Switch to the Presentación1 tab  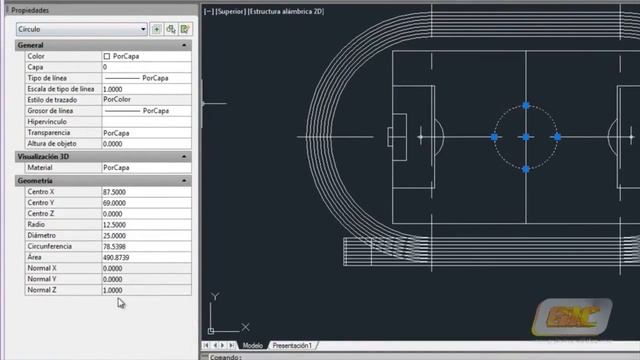tap(292, 346)
